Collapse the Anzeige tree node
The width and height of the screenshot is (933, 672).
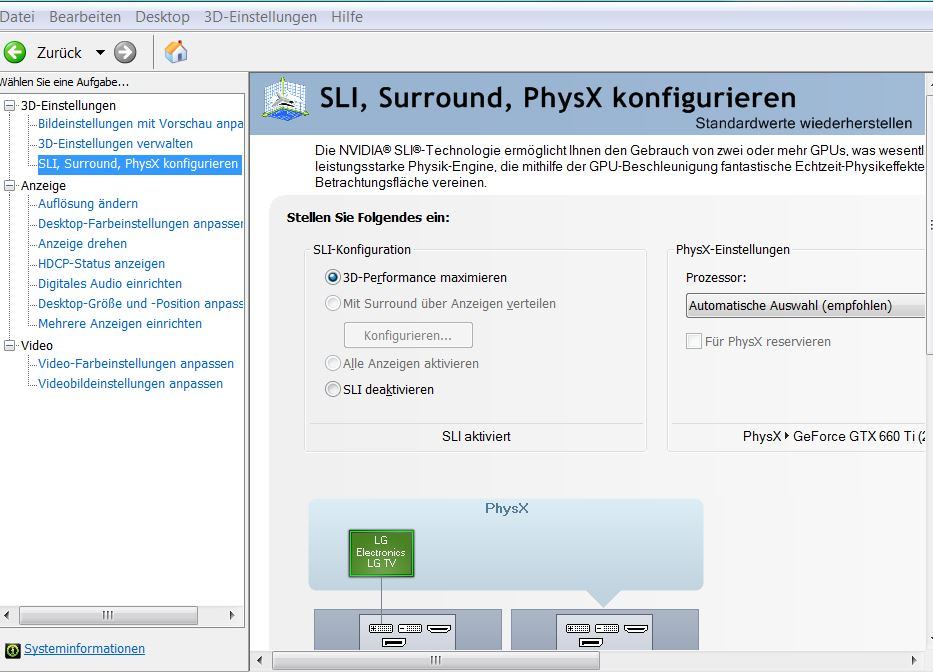tap(10, 185)
